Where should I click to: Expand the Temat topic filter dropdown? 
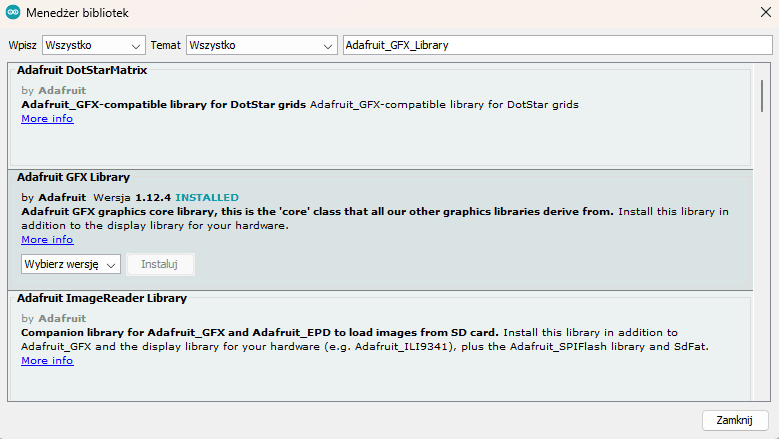click(x=261, y=46)
